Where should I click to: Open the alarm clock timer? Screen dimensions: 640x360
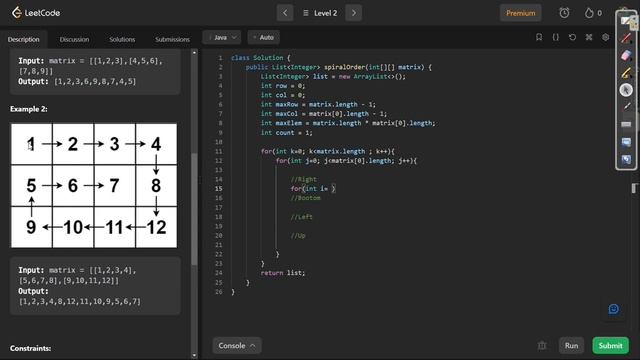coord(564,13)
